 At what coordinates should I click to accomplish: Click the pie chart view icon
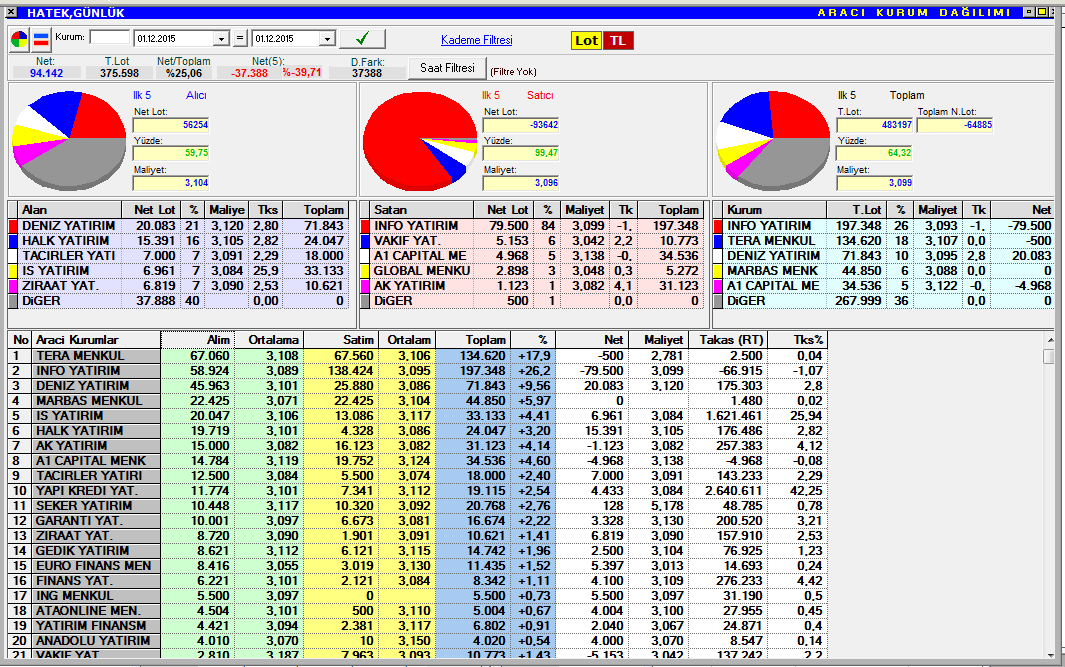[x=20, y=39]
